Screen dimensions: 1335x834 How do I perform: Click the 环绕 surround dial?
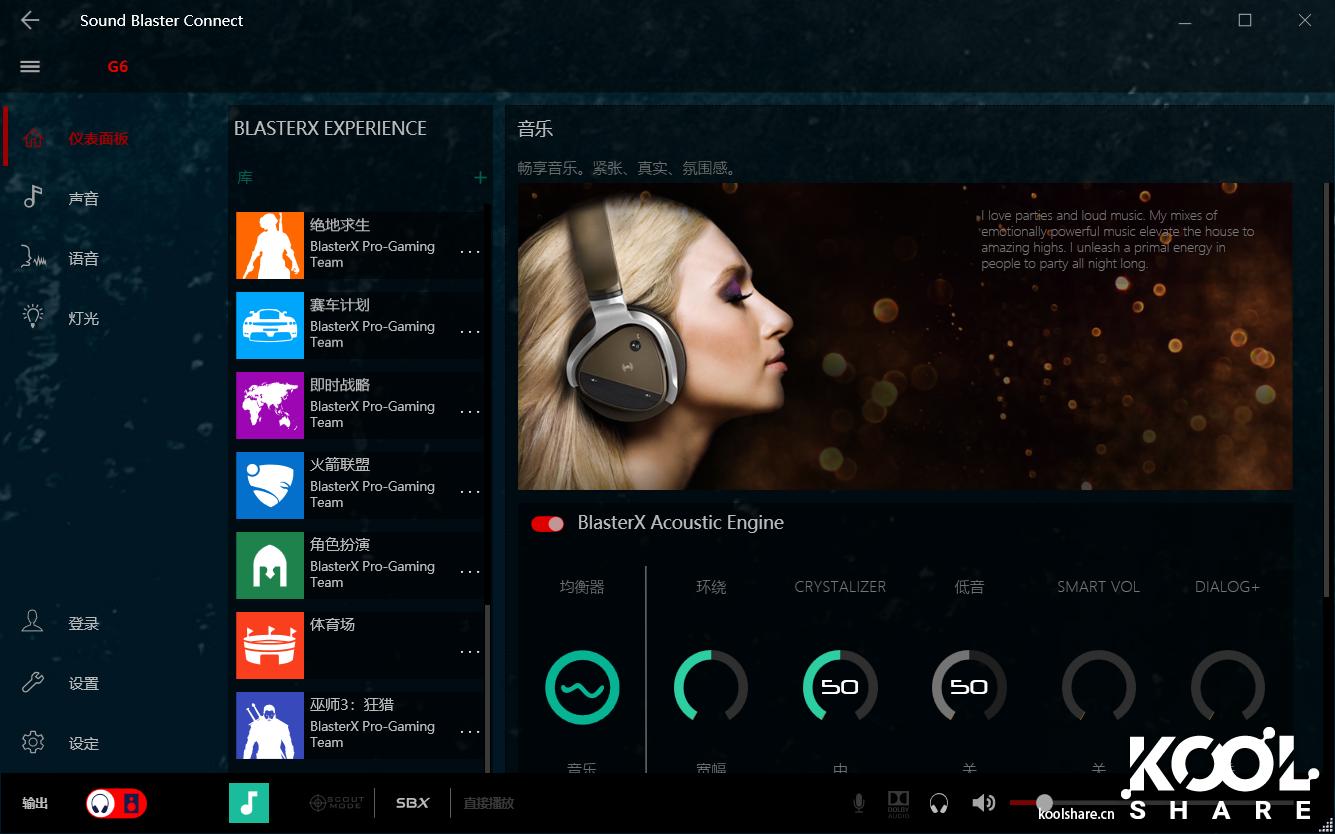[711, 687]
